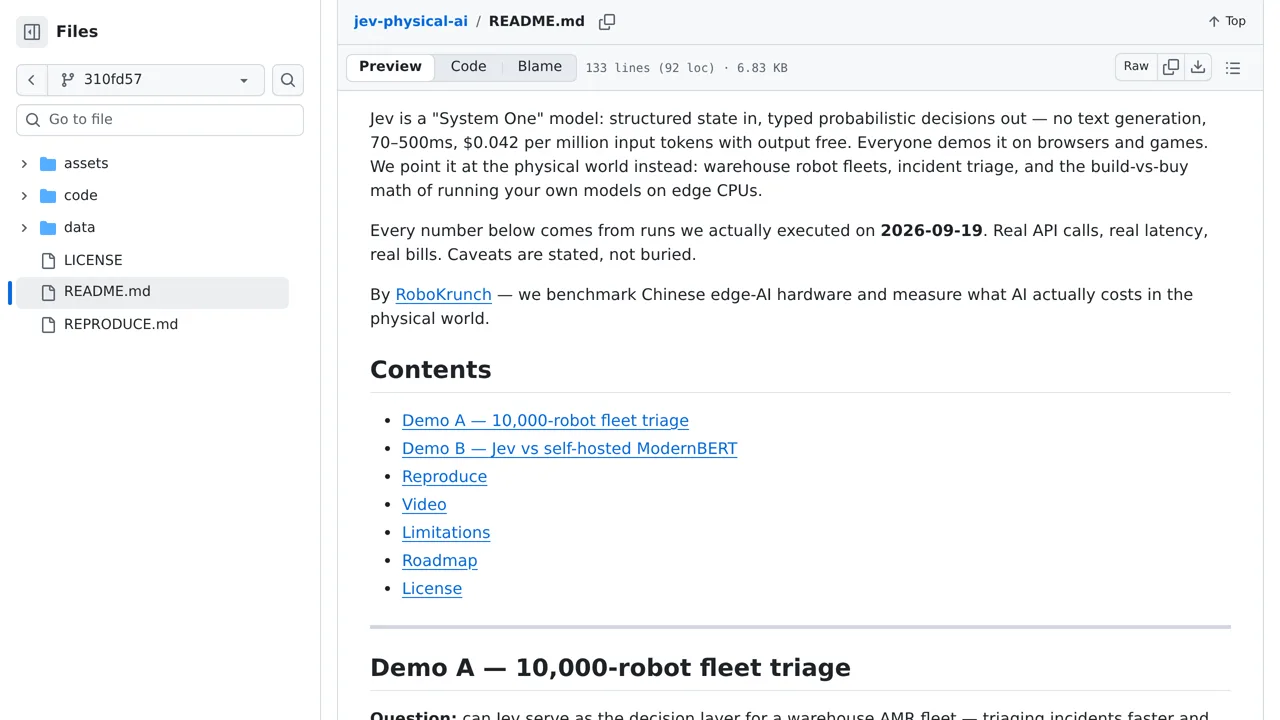1280x720 pixels.
Task: Switch to the Preview tab
Action: click(x=390, y=67)
